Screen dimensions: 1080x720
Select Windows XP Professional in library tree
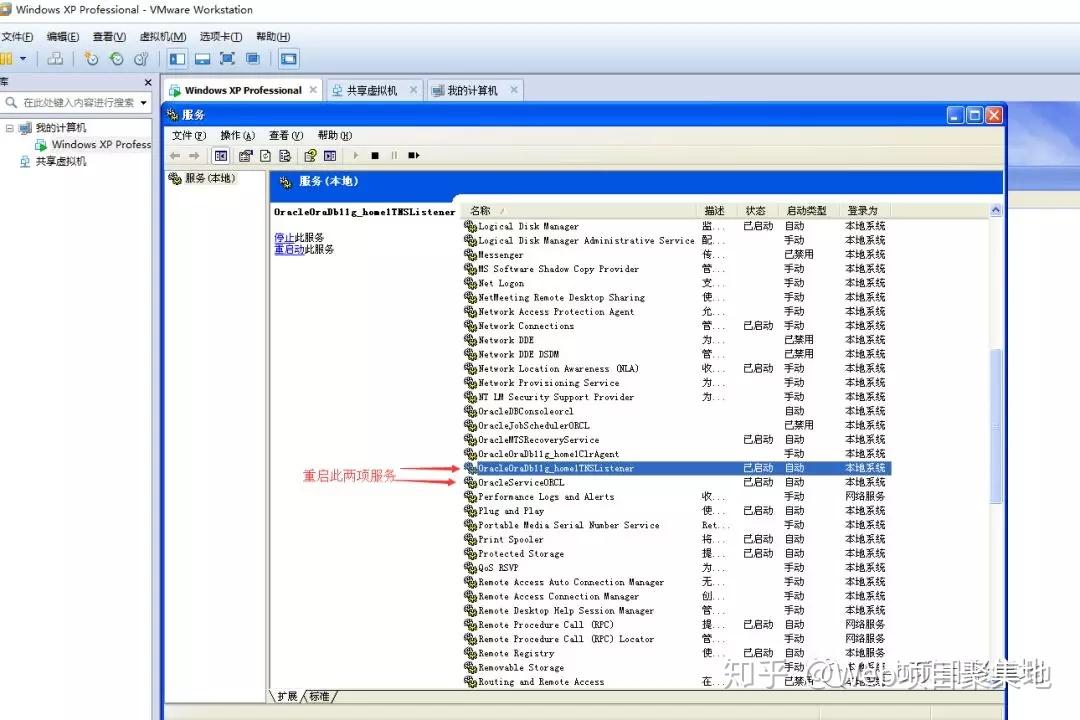(101, 145)
